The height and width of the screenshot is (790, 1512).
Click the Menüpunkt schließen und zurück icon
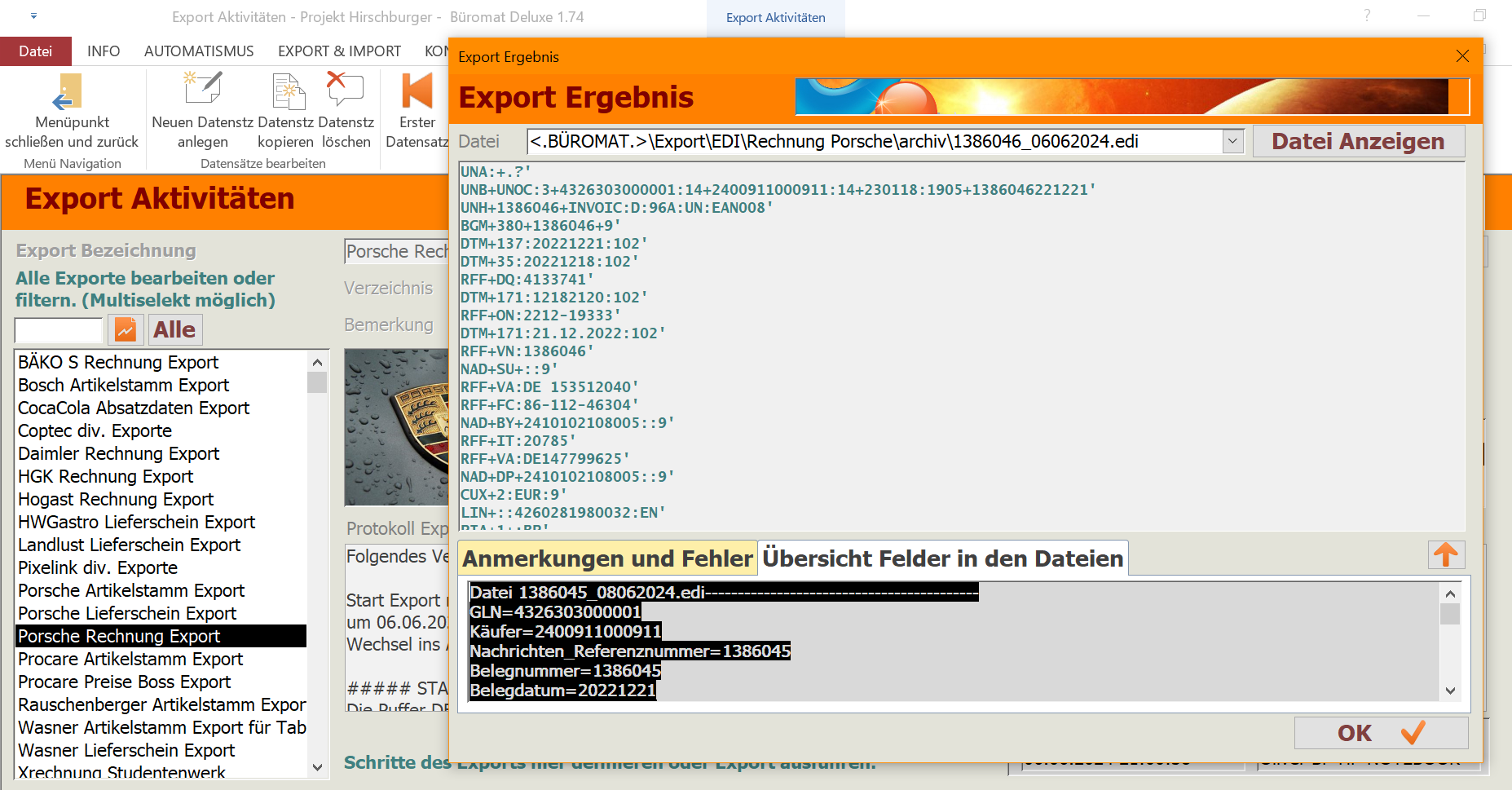pyautogui.click(x=69, y=91)
